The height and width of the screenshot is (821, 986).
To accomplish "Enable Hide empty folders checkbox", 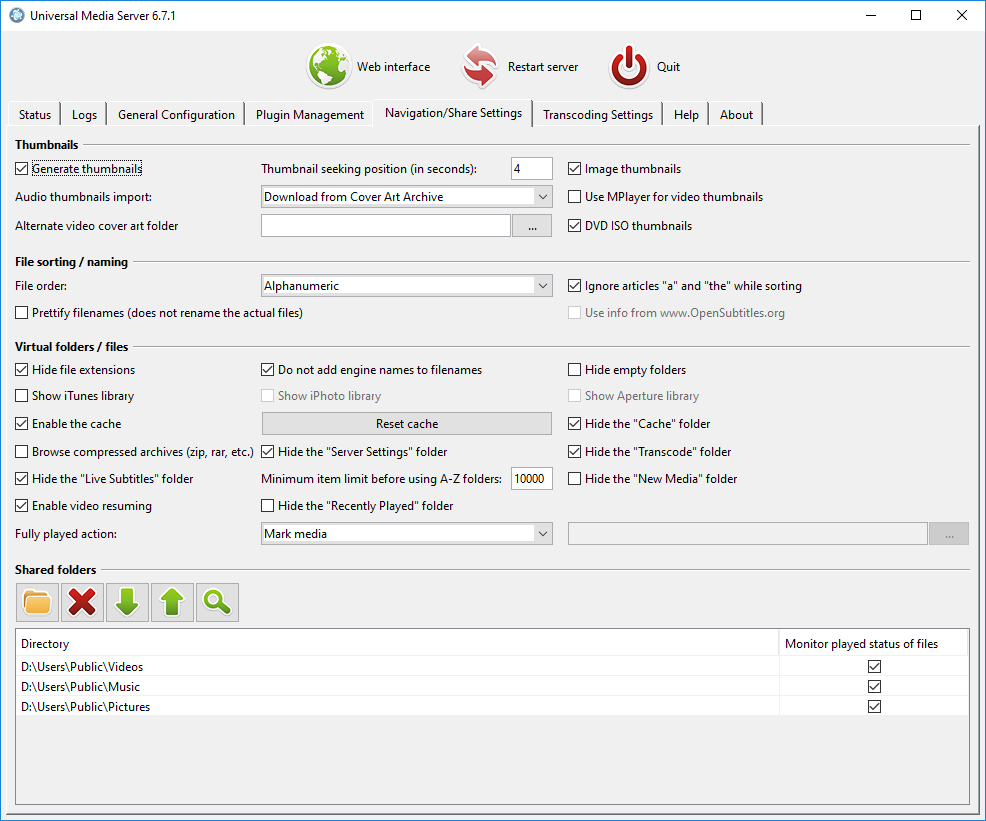I will point(574,370).
